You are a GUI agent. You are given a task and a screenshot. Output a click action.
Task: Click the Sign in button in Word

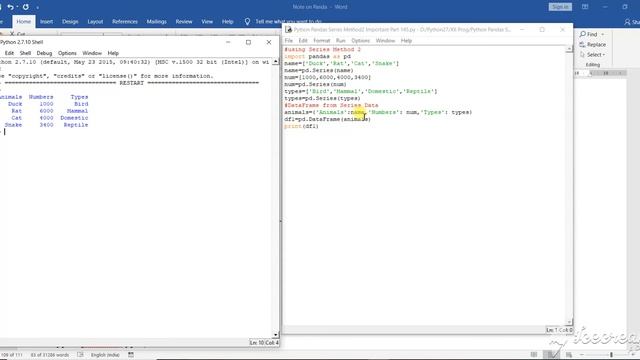(560, 7)
